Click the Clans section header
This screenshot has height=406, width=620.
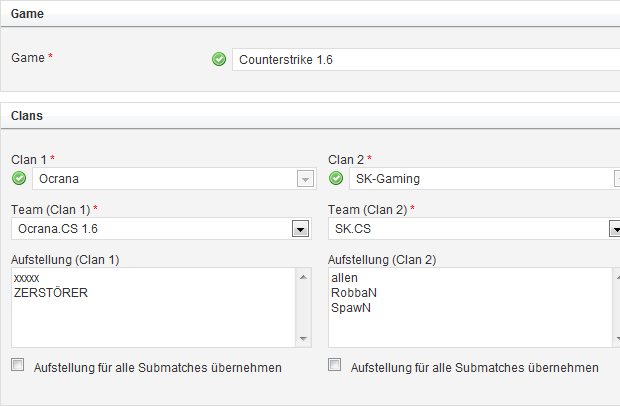click(26, 115)
